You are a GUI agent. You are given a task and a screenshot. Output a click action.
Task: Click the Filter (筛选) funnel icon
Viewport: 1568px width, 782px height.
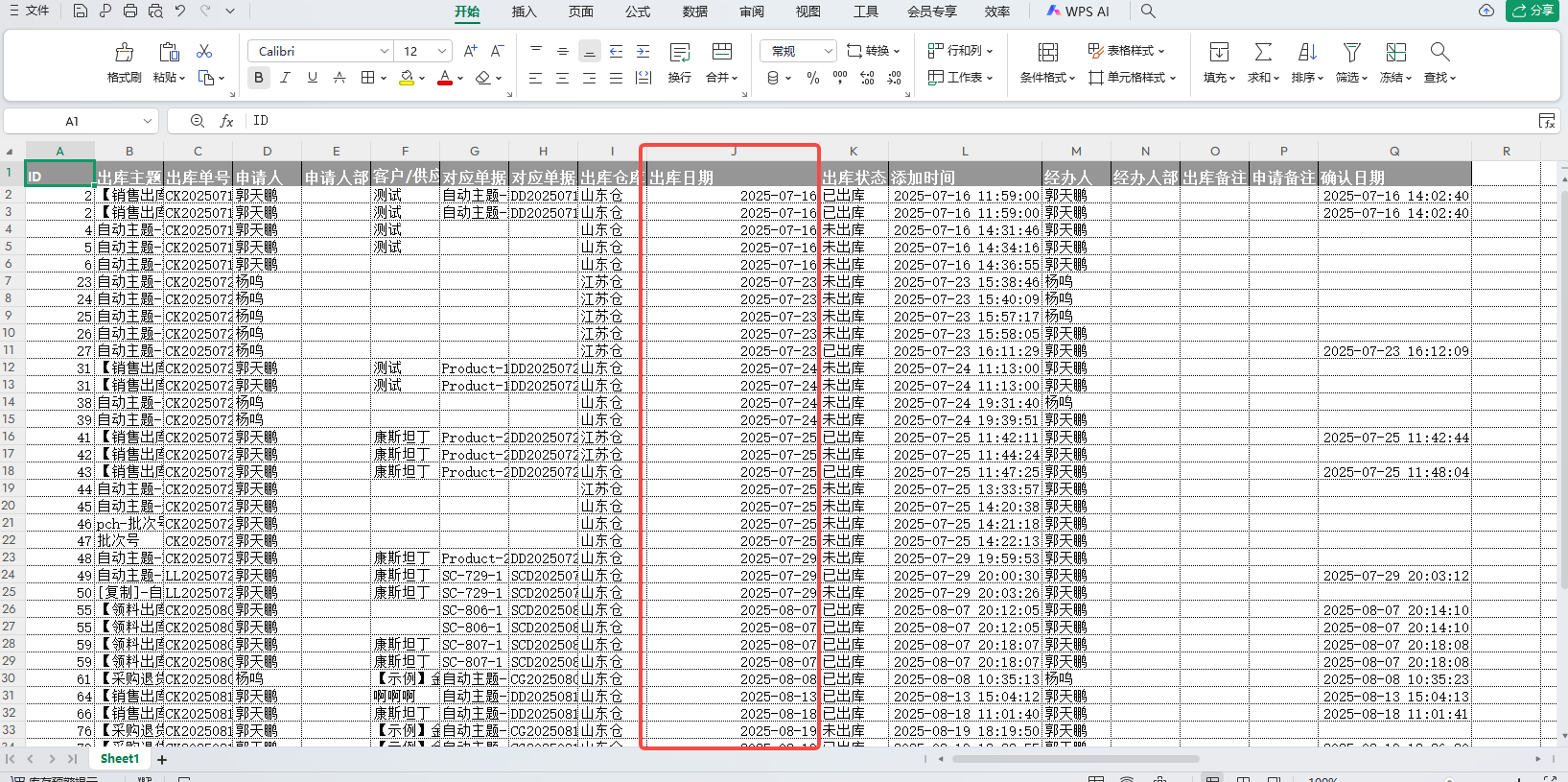1351,53
